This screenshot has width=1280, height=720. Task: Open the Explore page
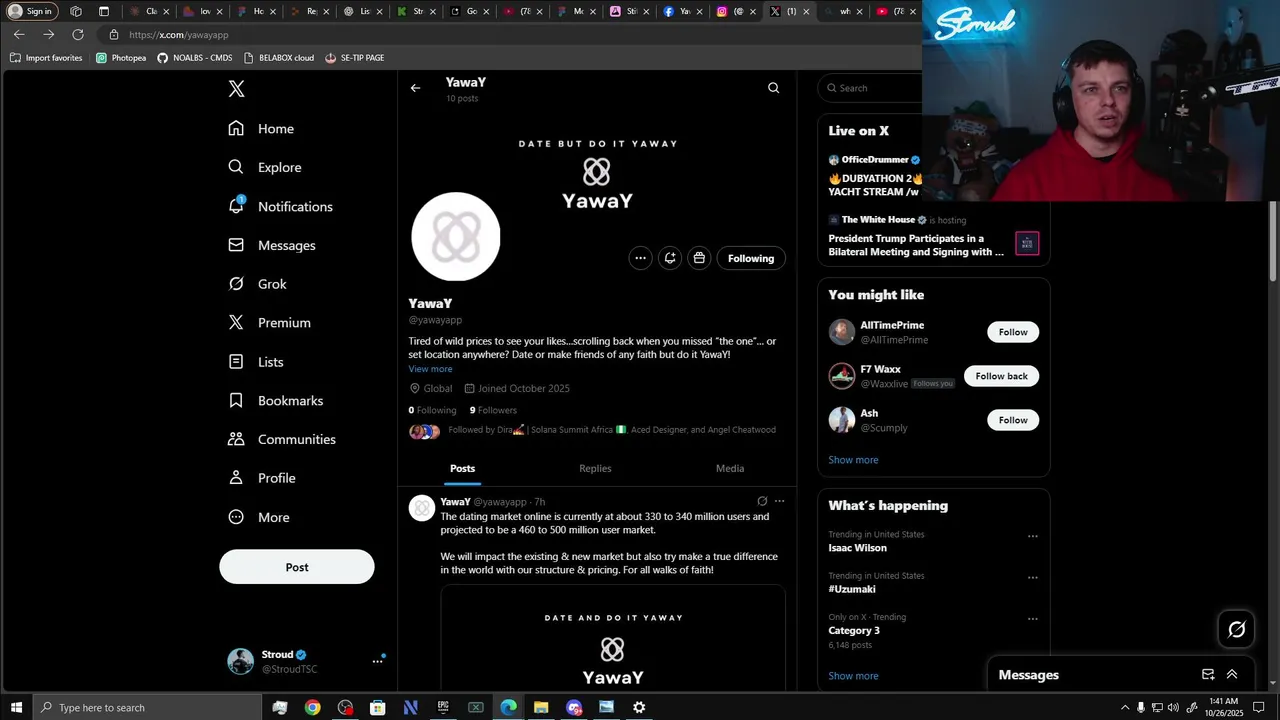264,167
